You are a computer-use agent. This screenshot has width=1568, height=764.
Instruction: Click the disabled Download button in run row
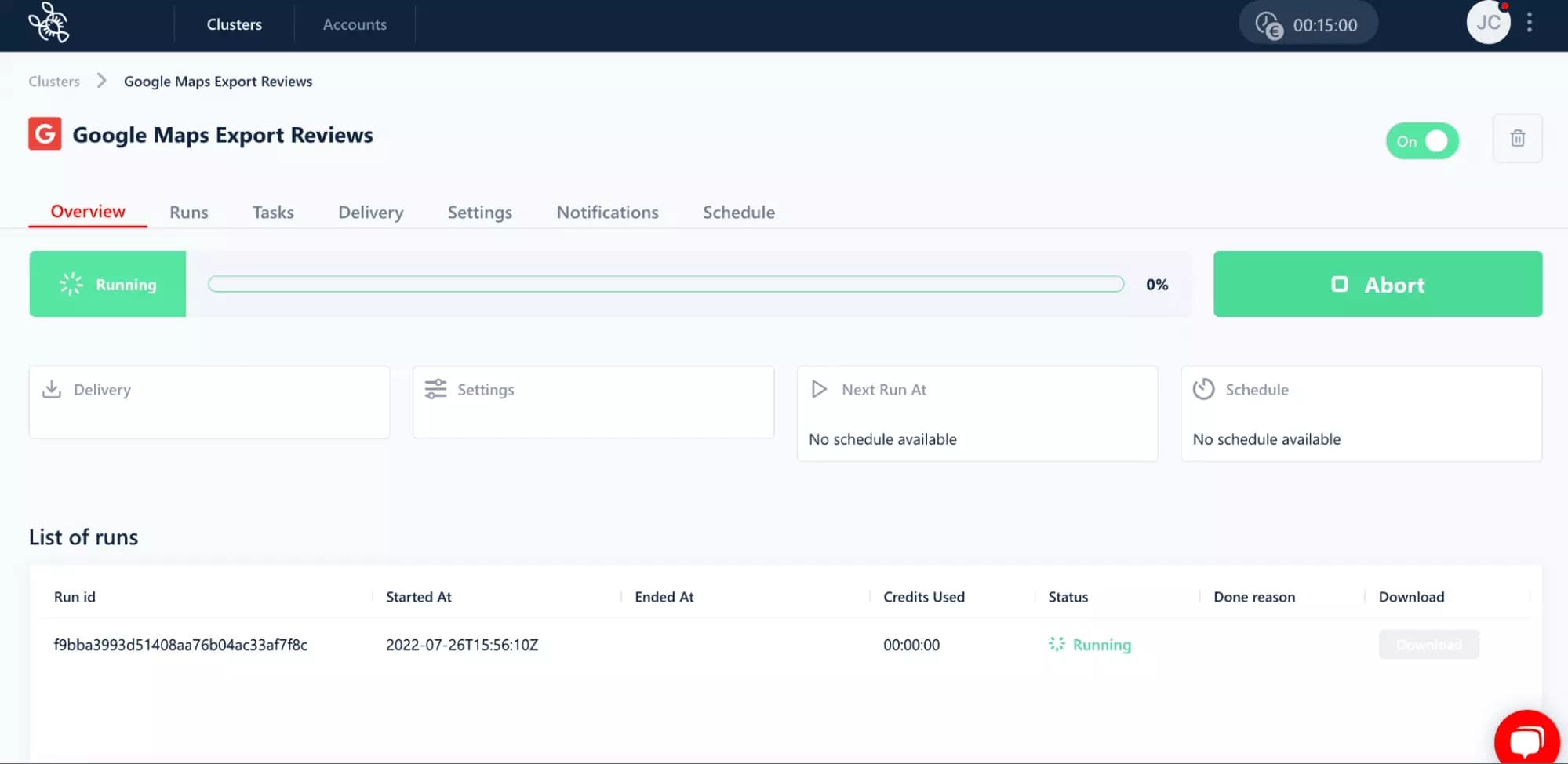(1428, 644)
